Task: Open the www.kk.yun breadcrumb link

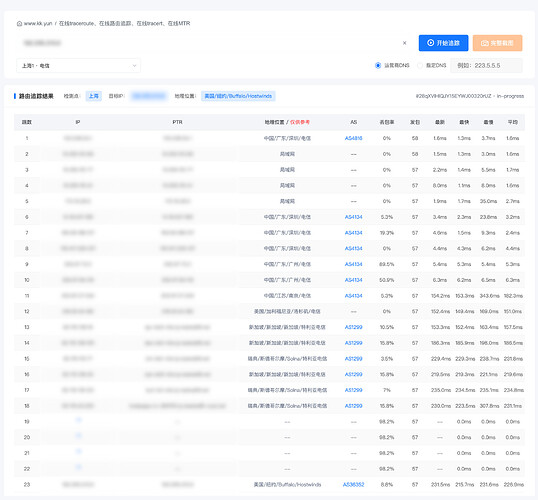Action: pos(38,23)
